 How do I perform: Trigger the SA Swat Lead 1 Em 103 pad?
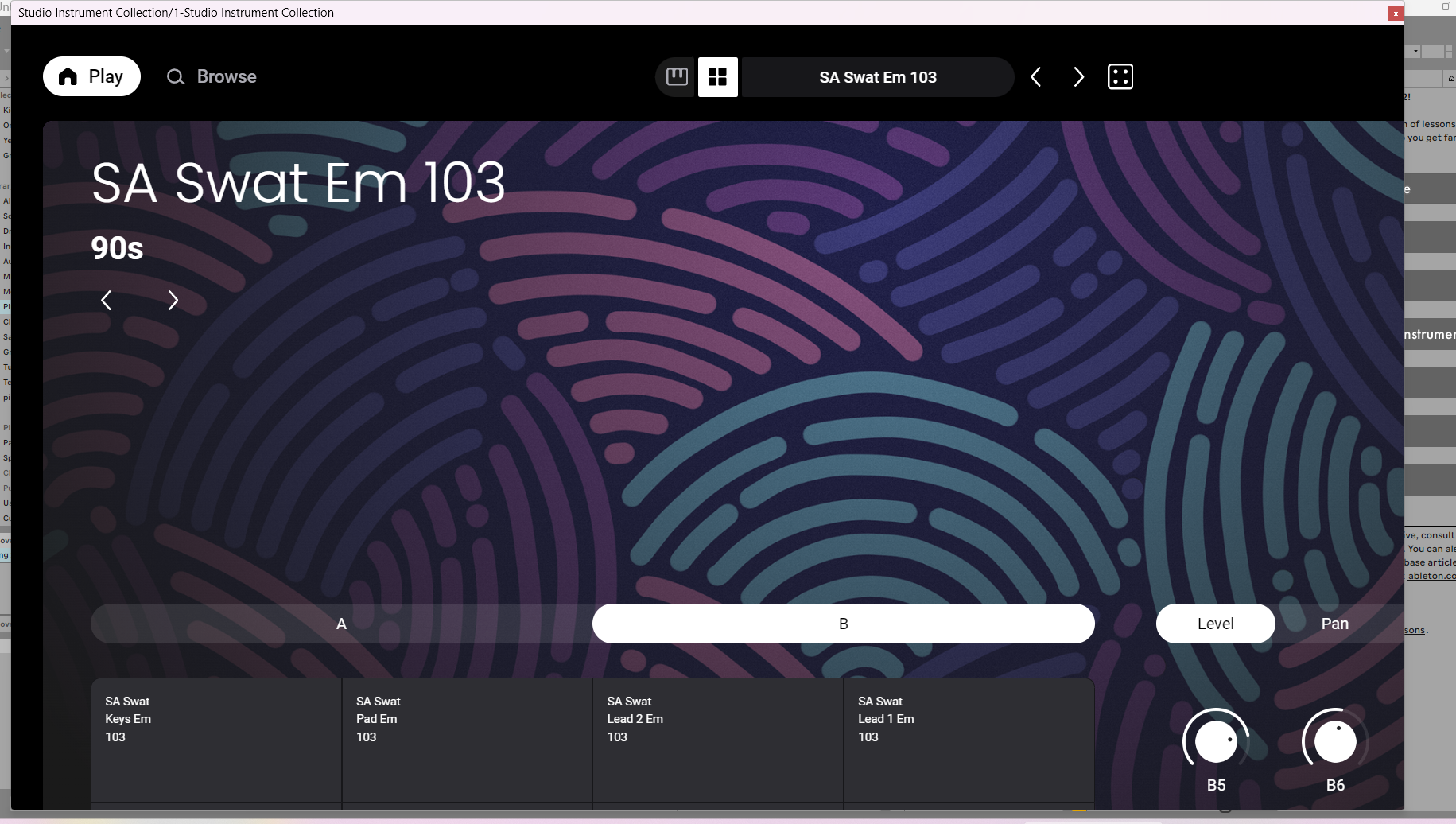969,740
